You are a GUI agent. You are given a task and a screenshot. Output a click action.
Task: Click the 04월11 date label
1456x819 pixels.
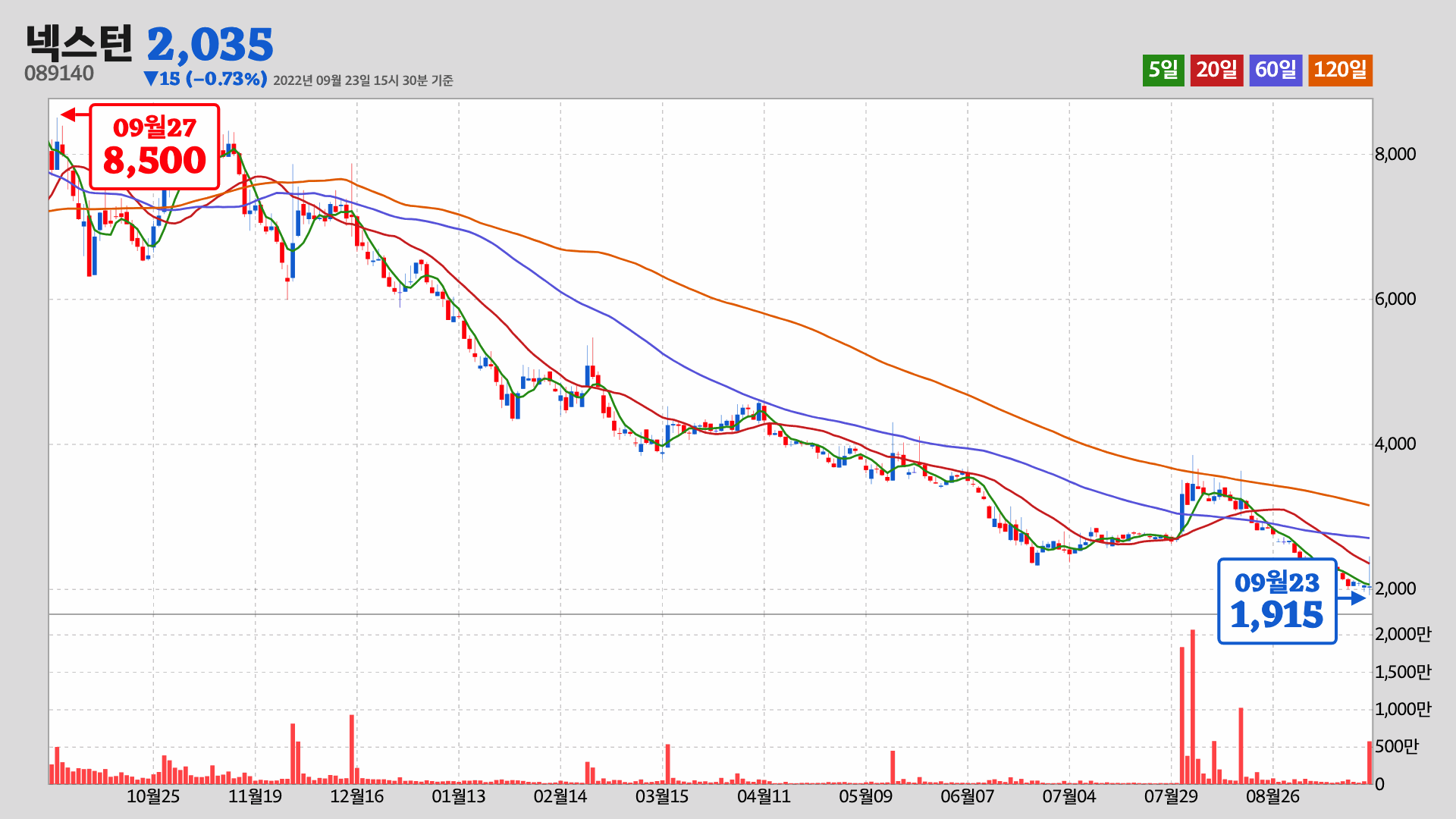[764, 796]
